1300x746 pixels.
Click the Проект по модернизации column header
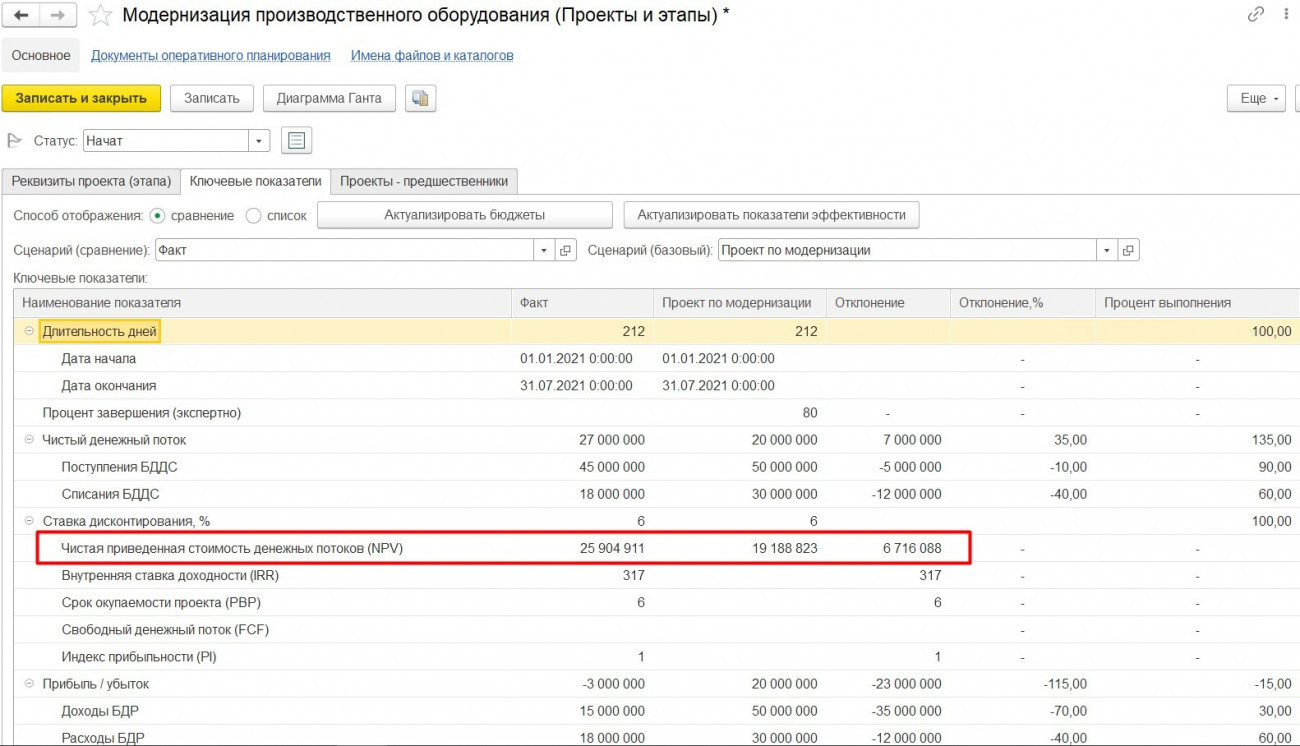[739, 303]
